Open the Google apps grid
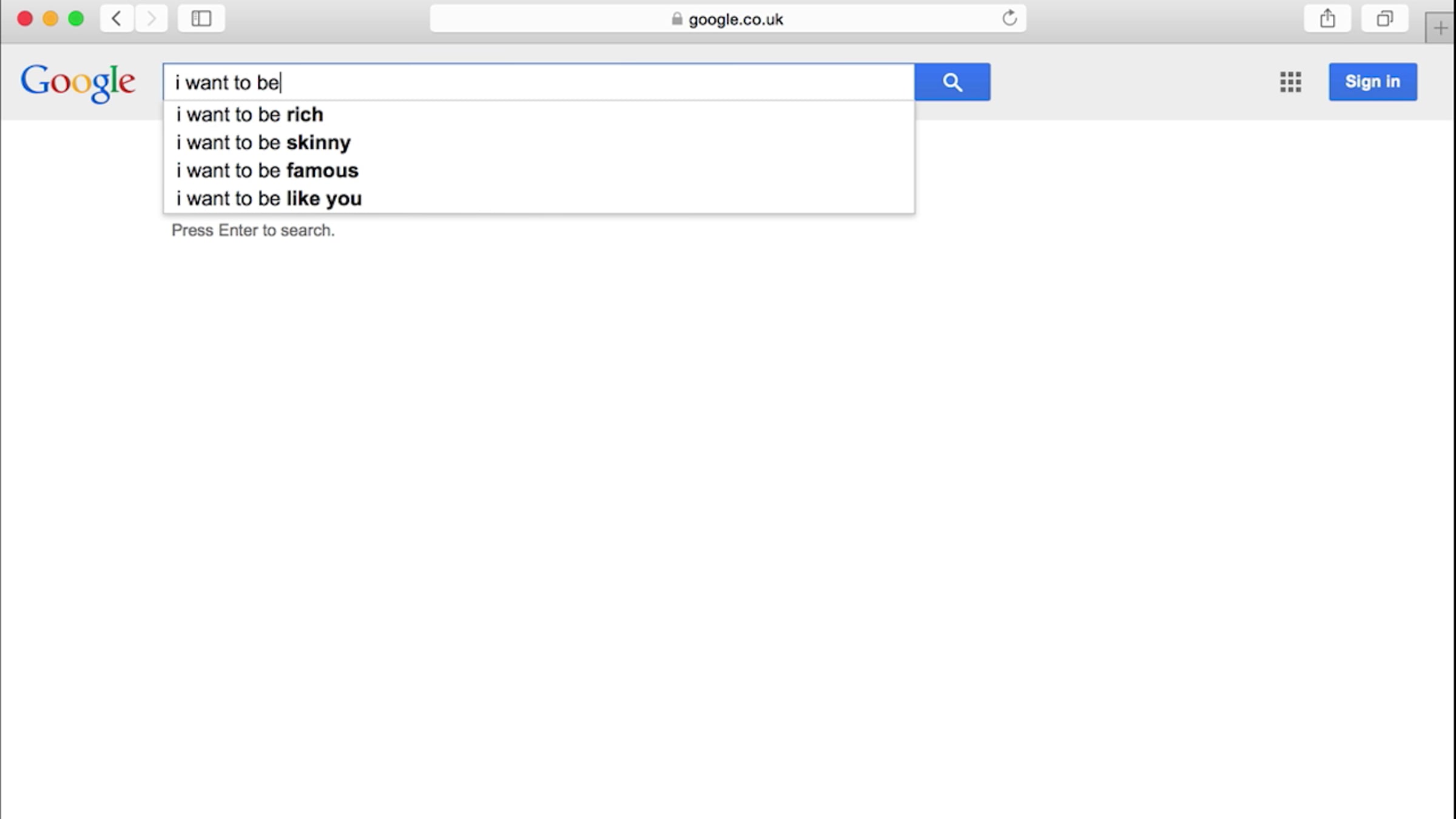The height and width of the screenshot is (819, 1456). pyautogui.click(x=1290, y=82)
